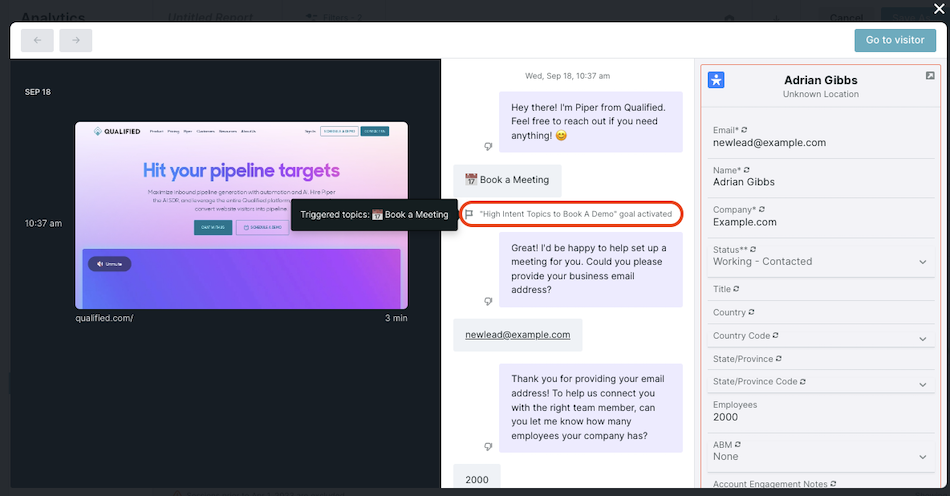Image resolution: width=950 pixels, height=496 pixels.
Task: Thumbs down the Piper greeting message
Action: pyautogui.click(x=488, y=147)
